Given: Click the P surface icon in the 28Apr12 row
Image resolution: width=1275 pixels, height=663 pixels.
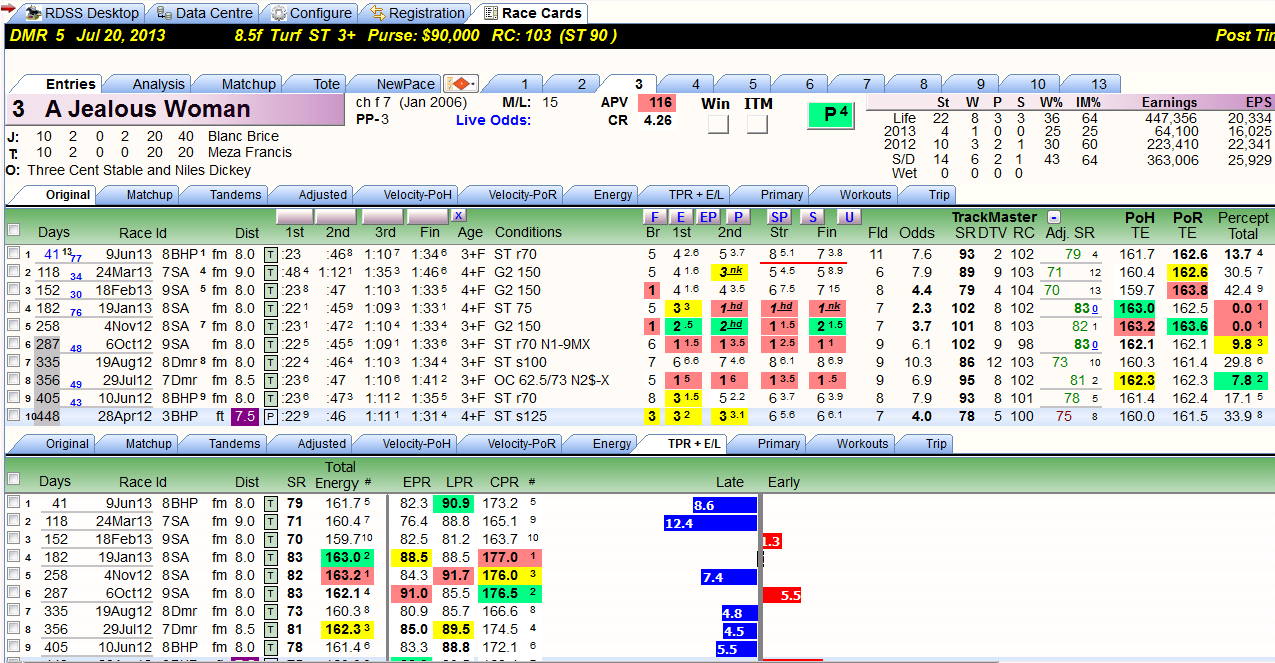Looking at the screenshot, I should (x=271, y=416).
